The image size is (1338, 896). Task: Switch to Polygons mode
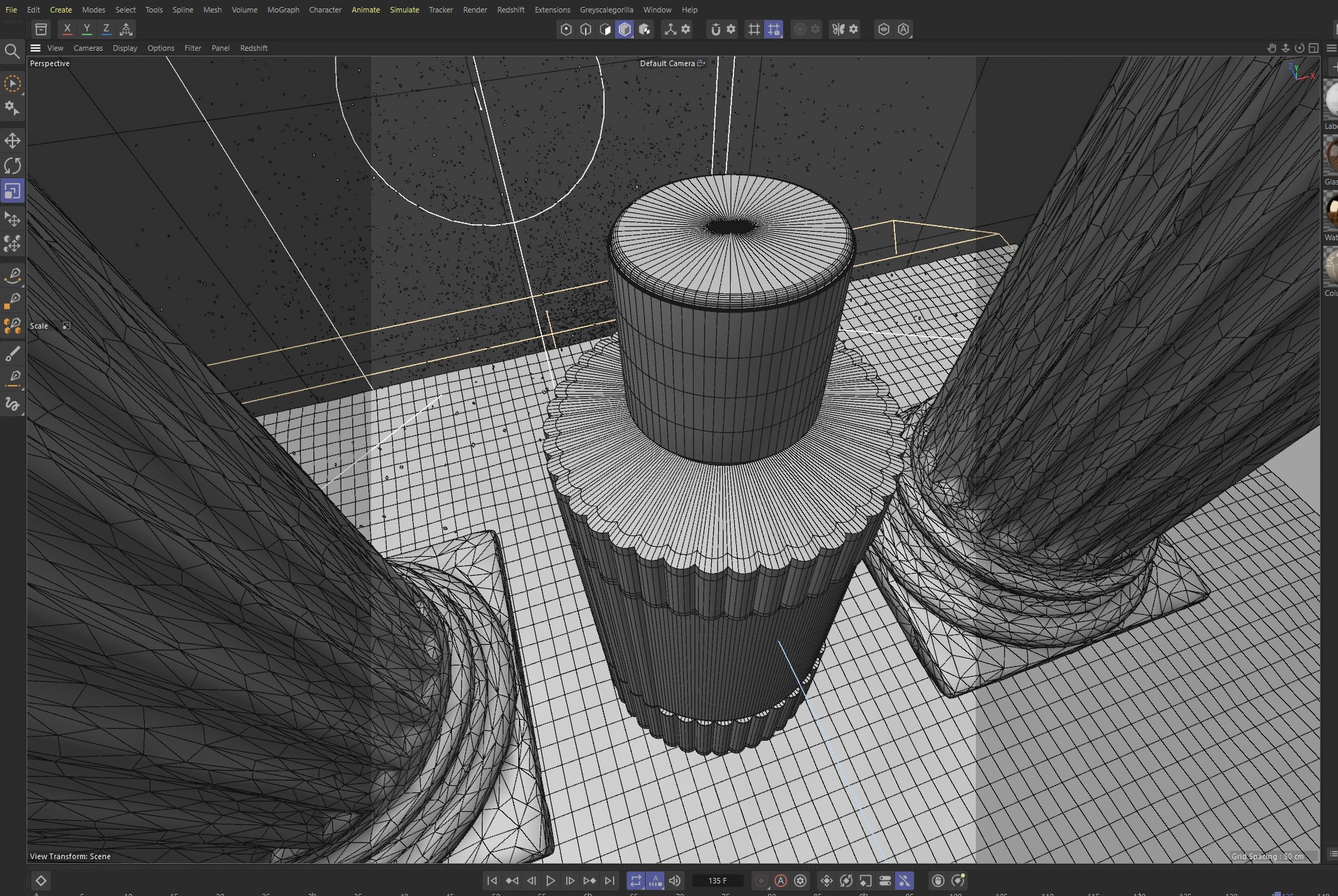605,29
